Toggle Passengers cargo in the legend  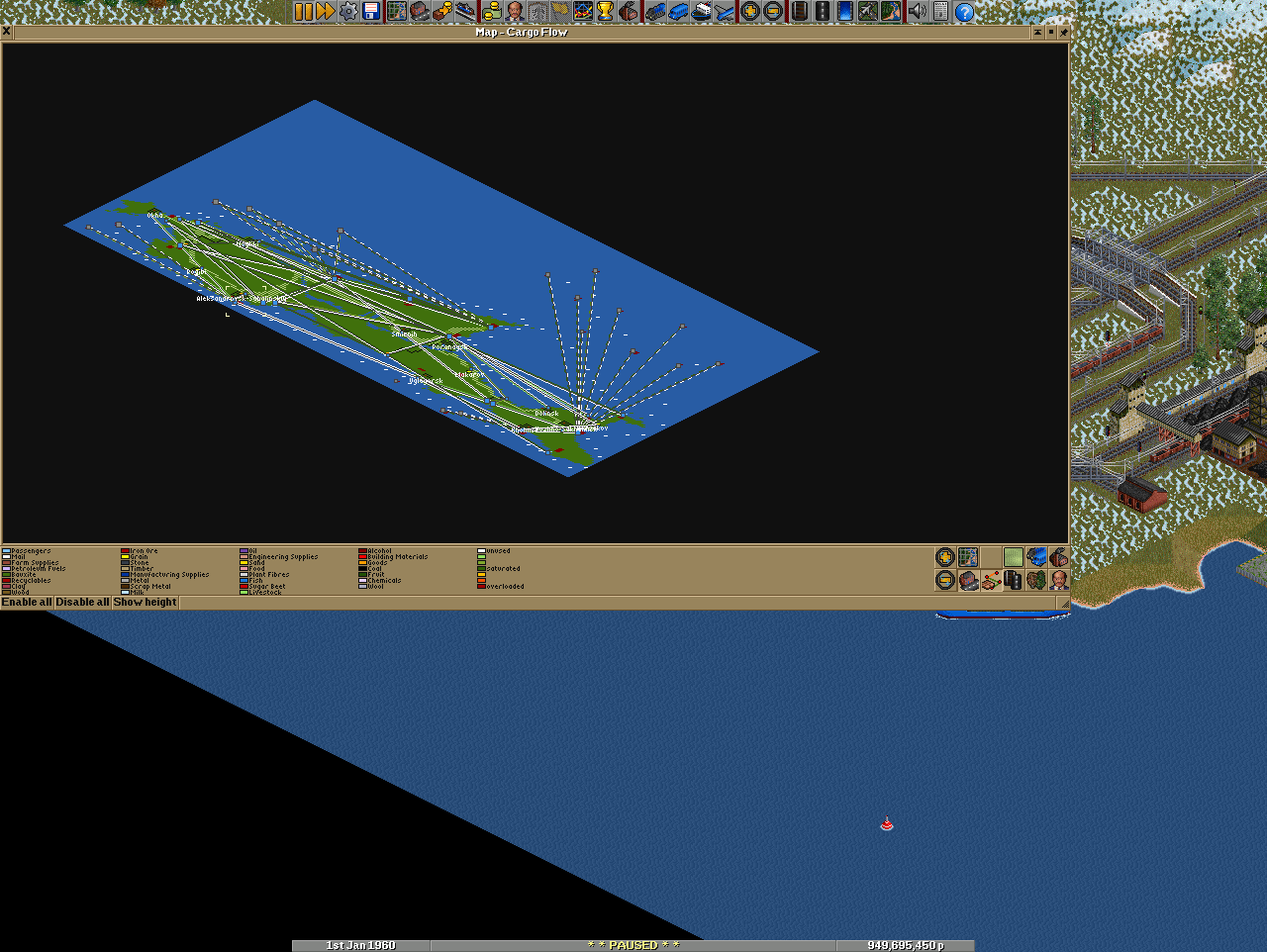(x=27, y=551)
